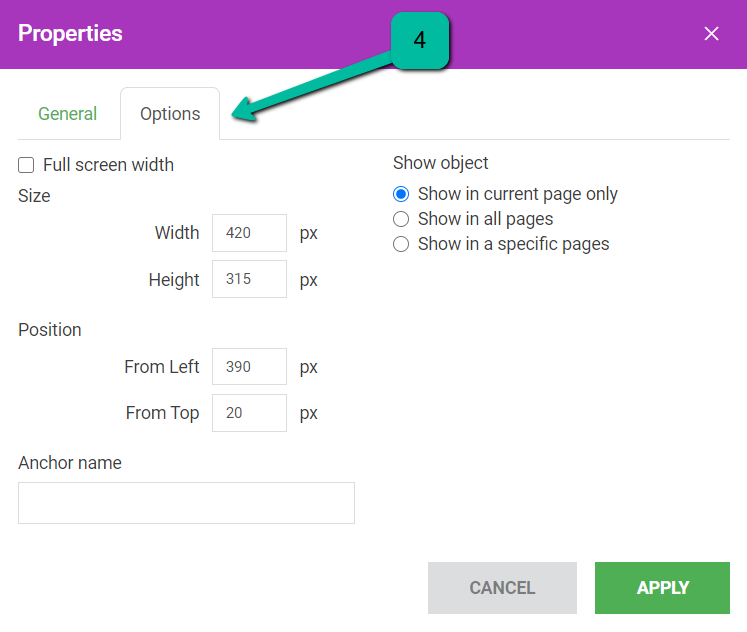747x632 pixels.
Task: Click the Anchor name text box
Action: 186,503
